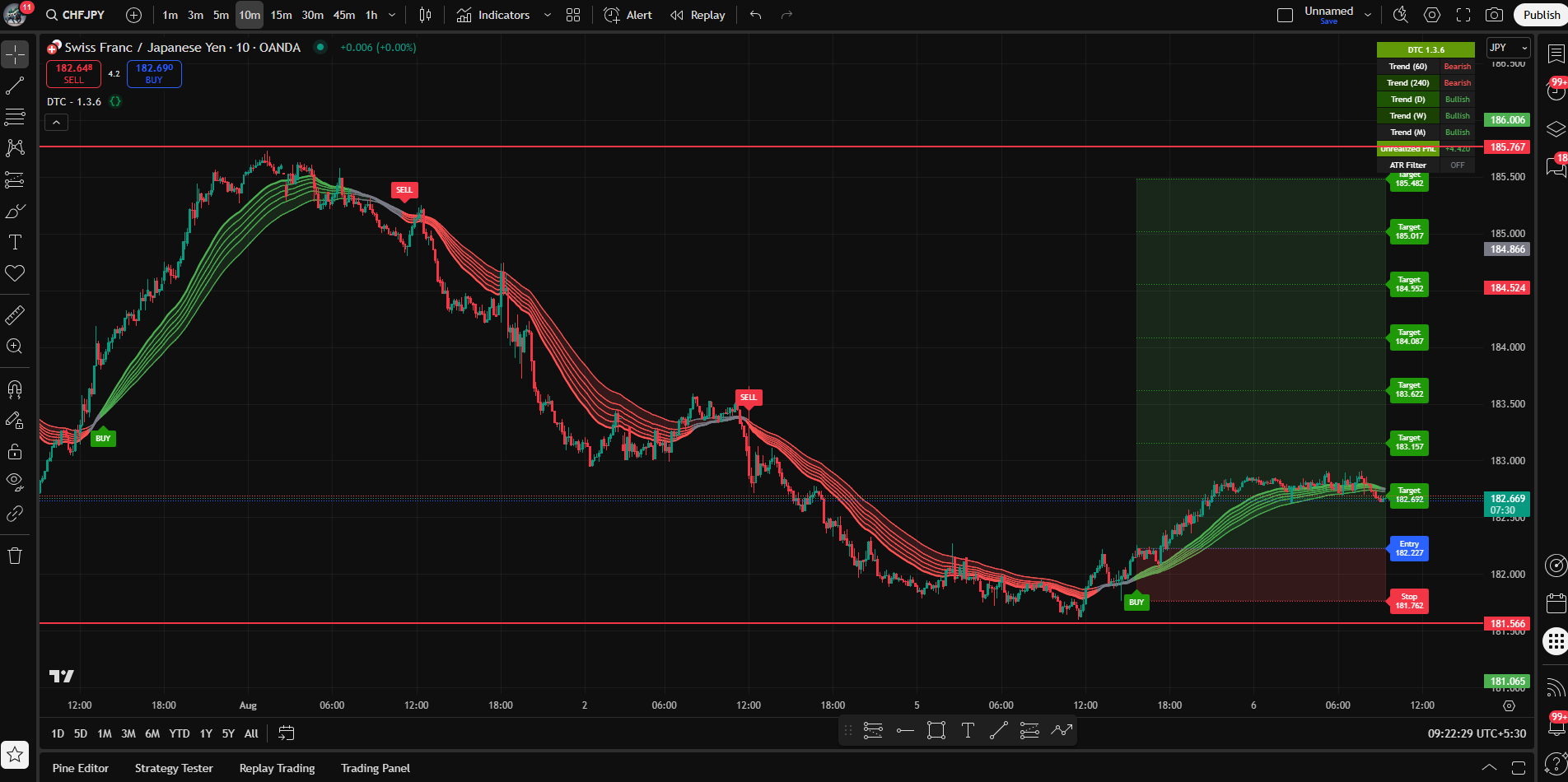
Task: Select the 15m timeframe
Action: click(281, 15)
